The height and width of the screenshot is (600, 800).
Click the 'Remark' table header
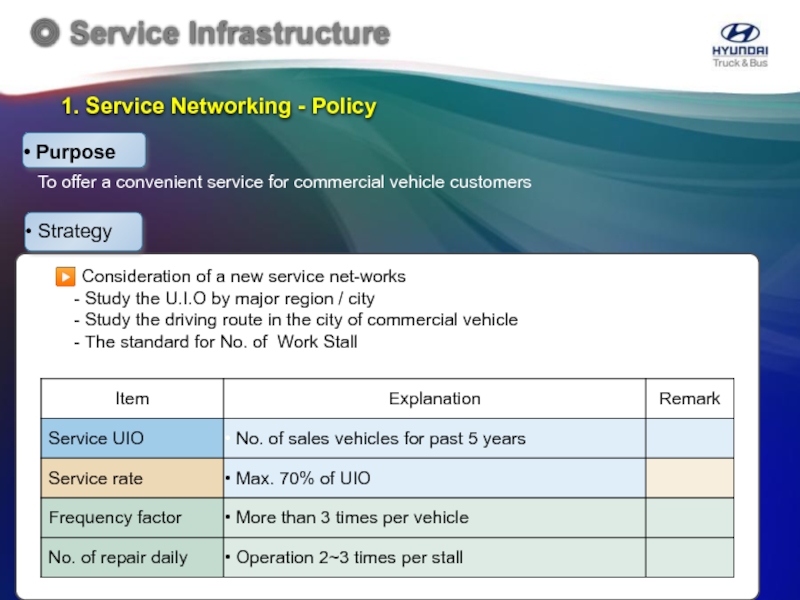point(690,398)
